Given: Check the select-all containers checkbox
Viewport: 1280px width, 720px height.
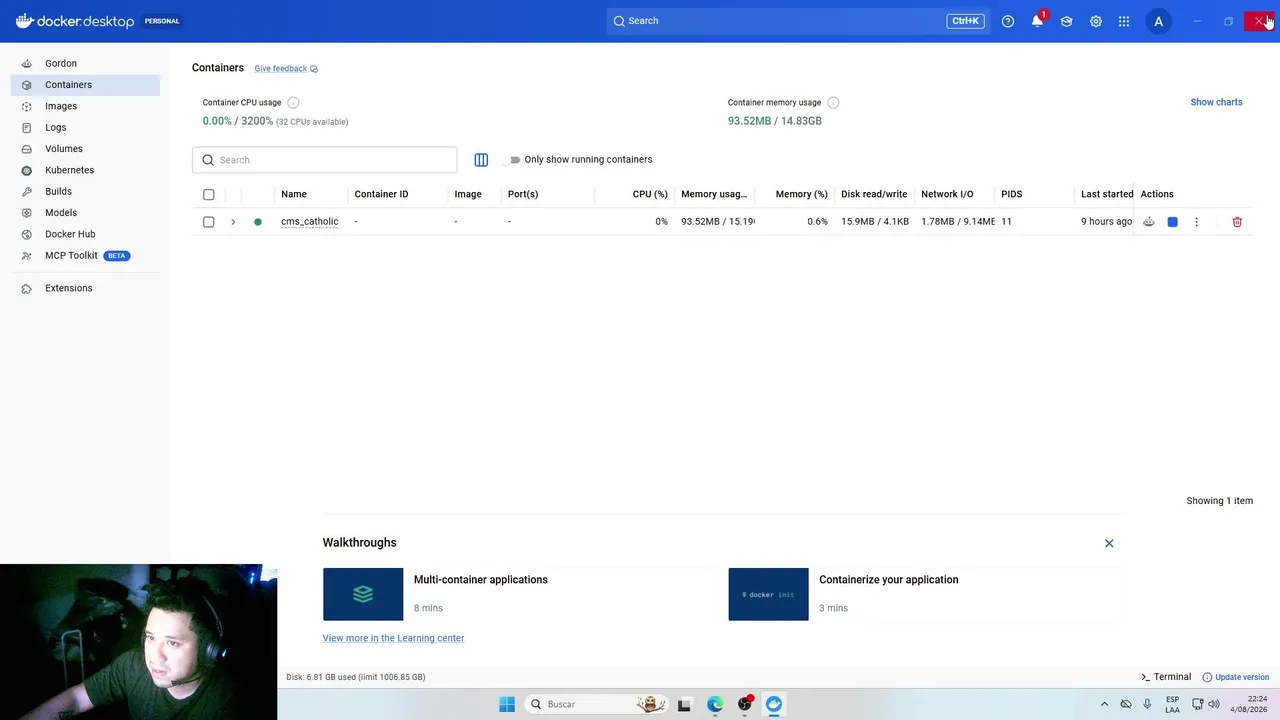Looking at the screenshot, I should pos(209,194).
